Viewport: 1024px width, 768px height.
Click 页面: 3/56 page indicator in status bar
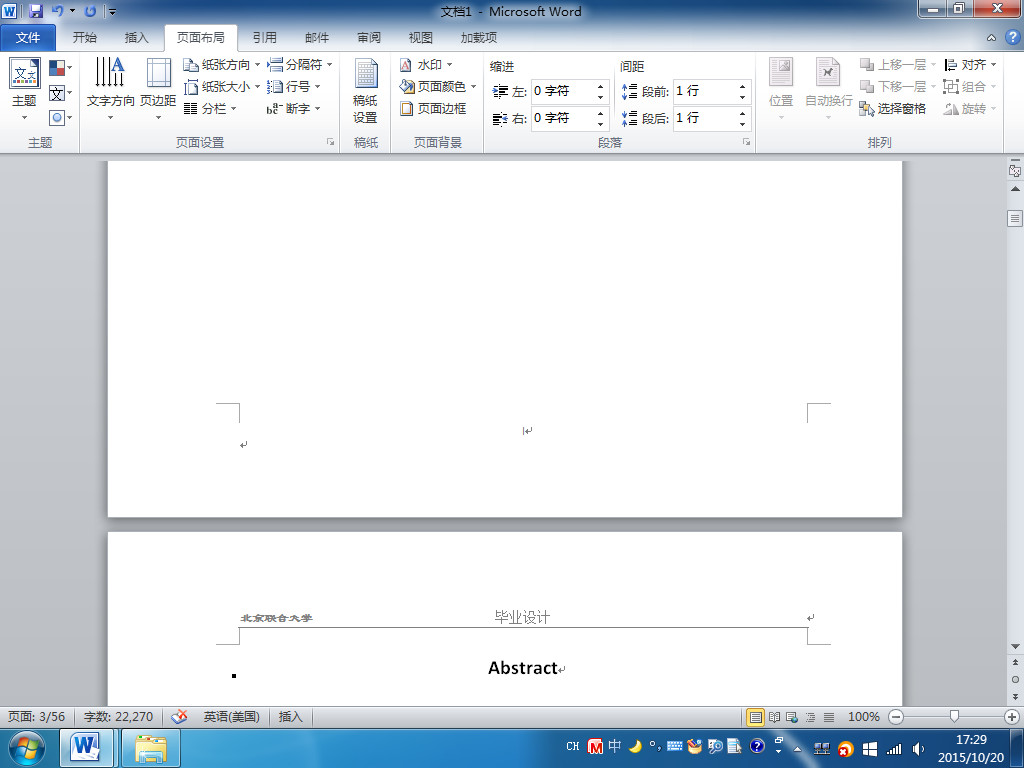[37, 716]
